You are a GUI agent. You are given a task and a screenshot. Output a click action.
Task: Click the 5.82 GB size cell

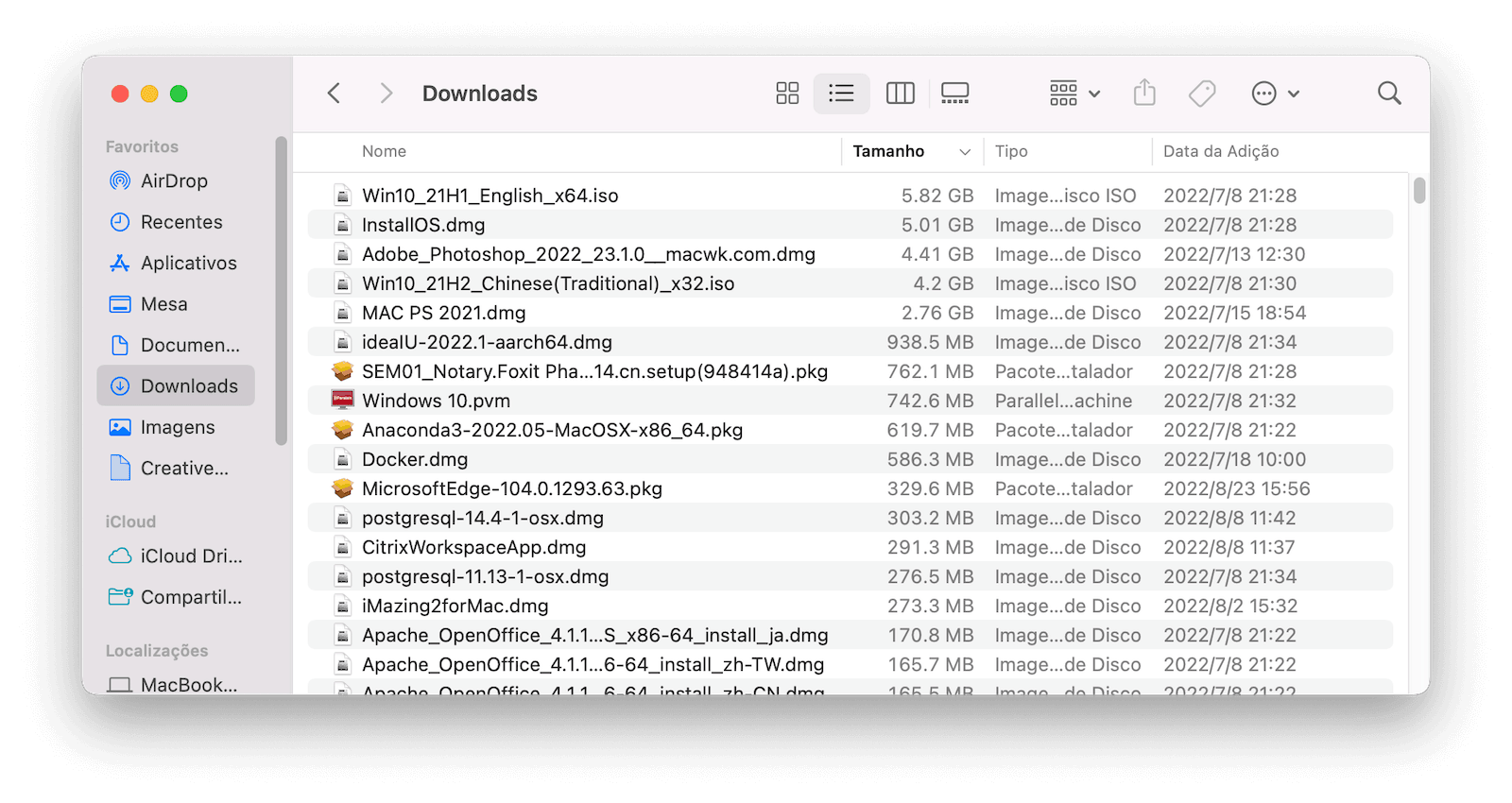(936, 196)
